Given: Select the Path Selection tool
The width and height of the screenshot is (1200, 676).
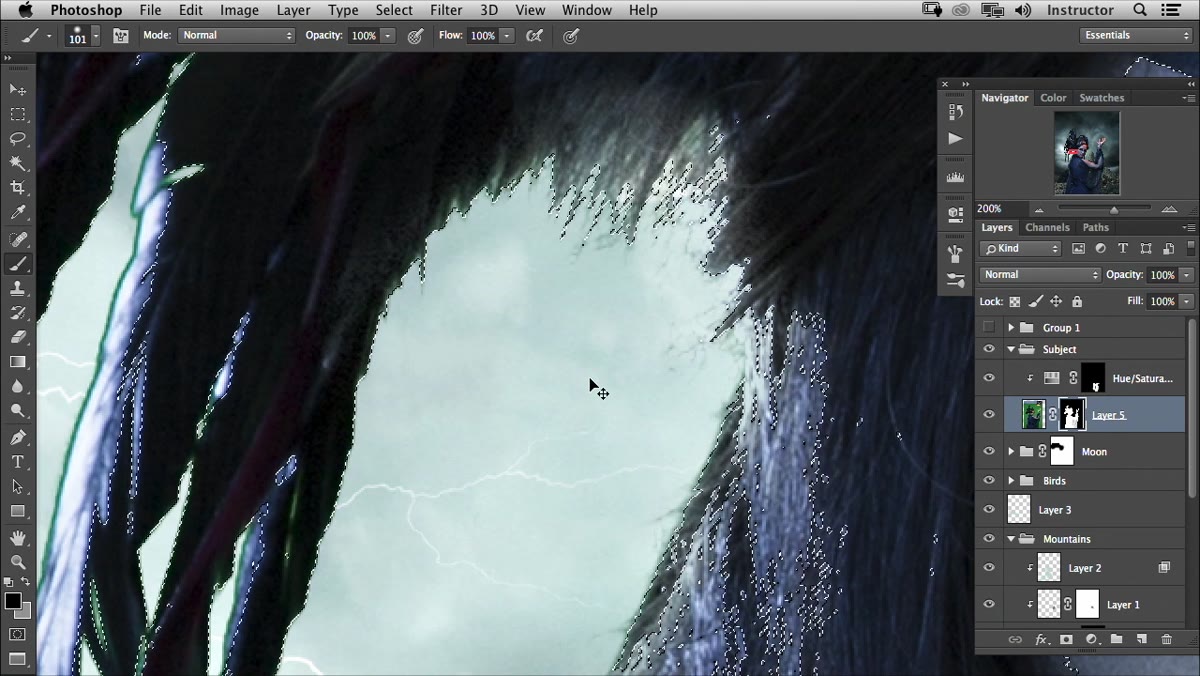Looking at the screenshot, I should click(18, 486).
